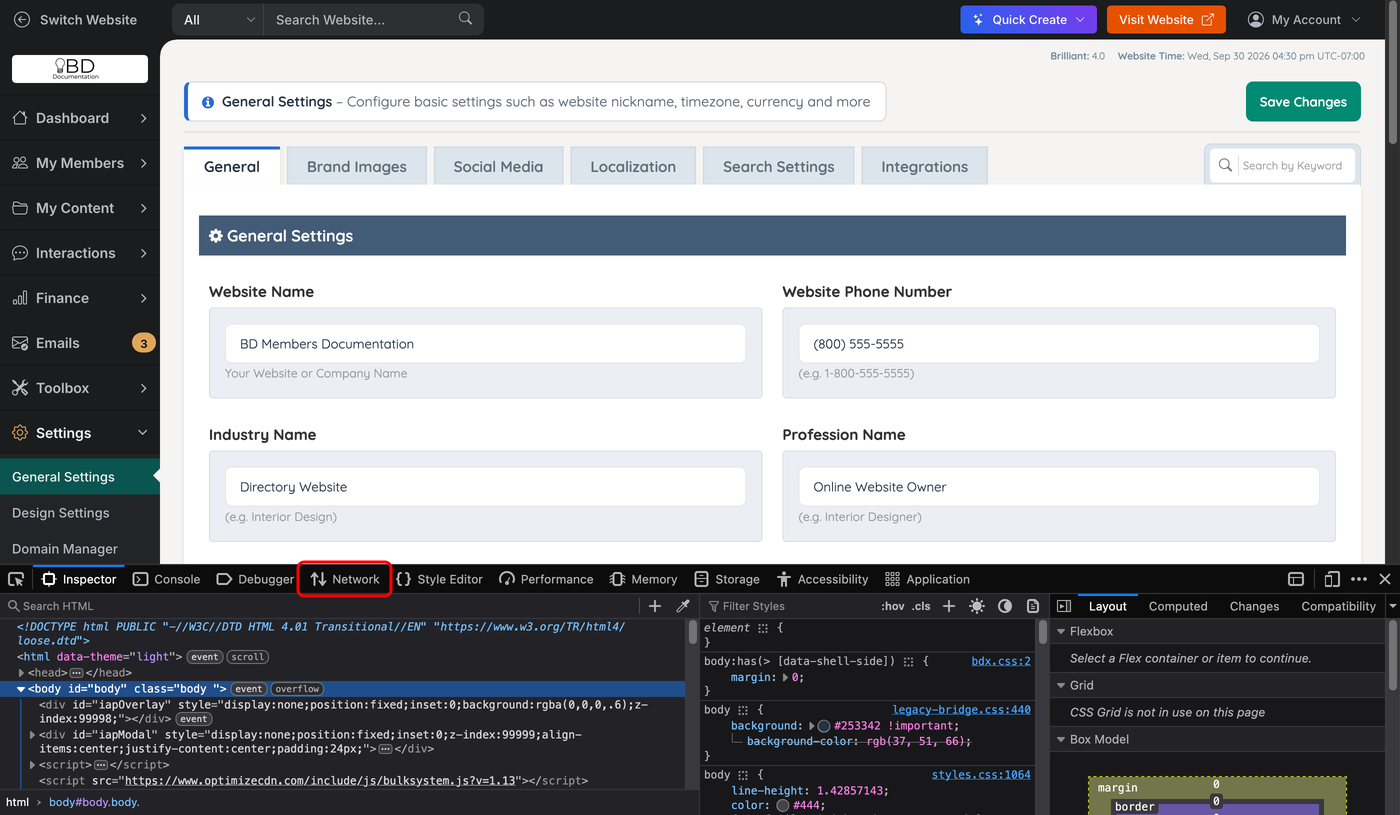Add a new node with the plus icon beside Search HTML
The width and height of the screenshot is (1400, 815).
[655, 606]
